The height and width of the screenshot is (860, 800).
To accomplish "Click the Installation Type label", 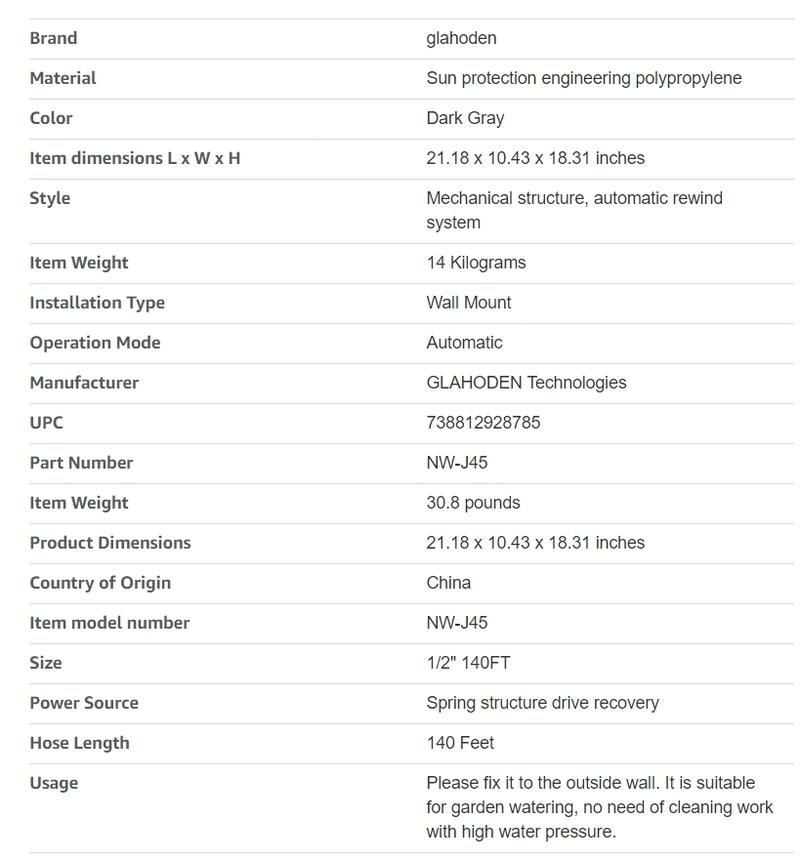I will pos(97,303).
